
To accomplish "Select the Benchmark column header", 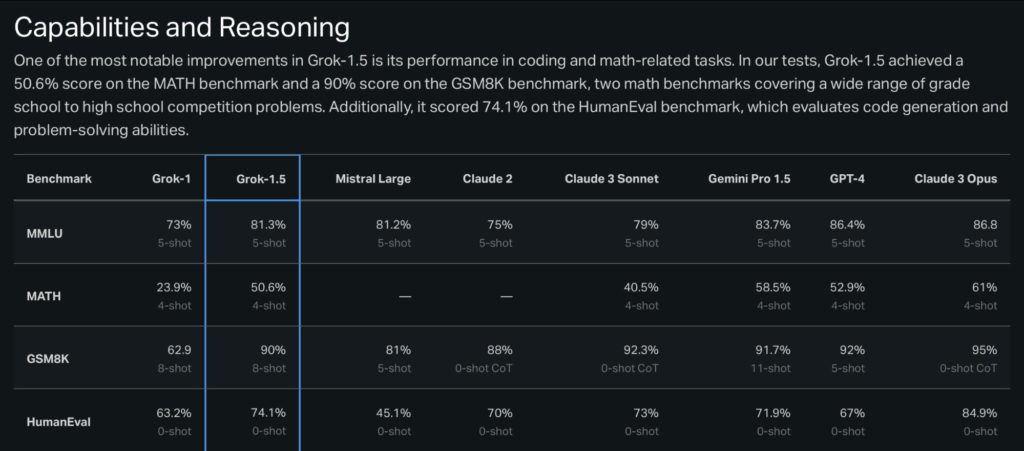I will click(59, 179).
